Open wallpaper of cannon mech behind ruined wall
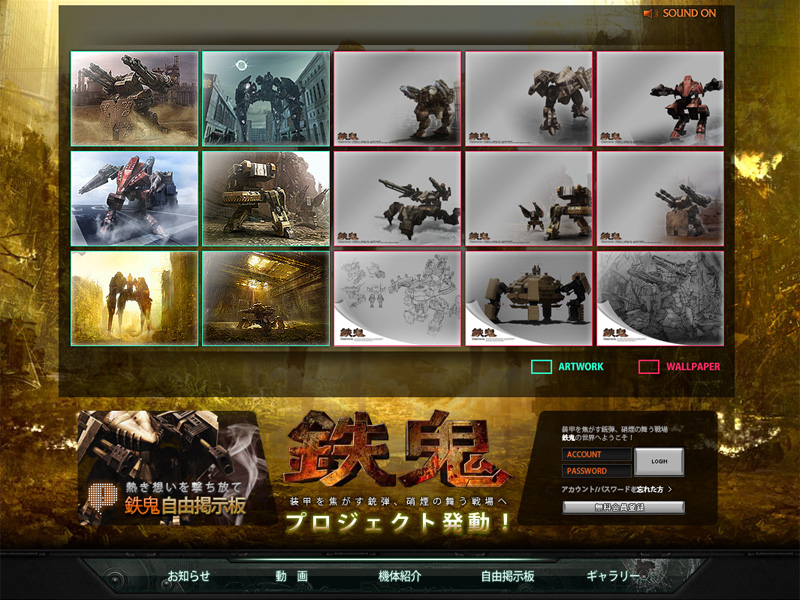The height and width of the screenshot is (600, 800). pos(660,198)
